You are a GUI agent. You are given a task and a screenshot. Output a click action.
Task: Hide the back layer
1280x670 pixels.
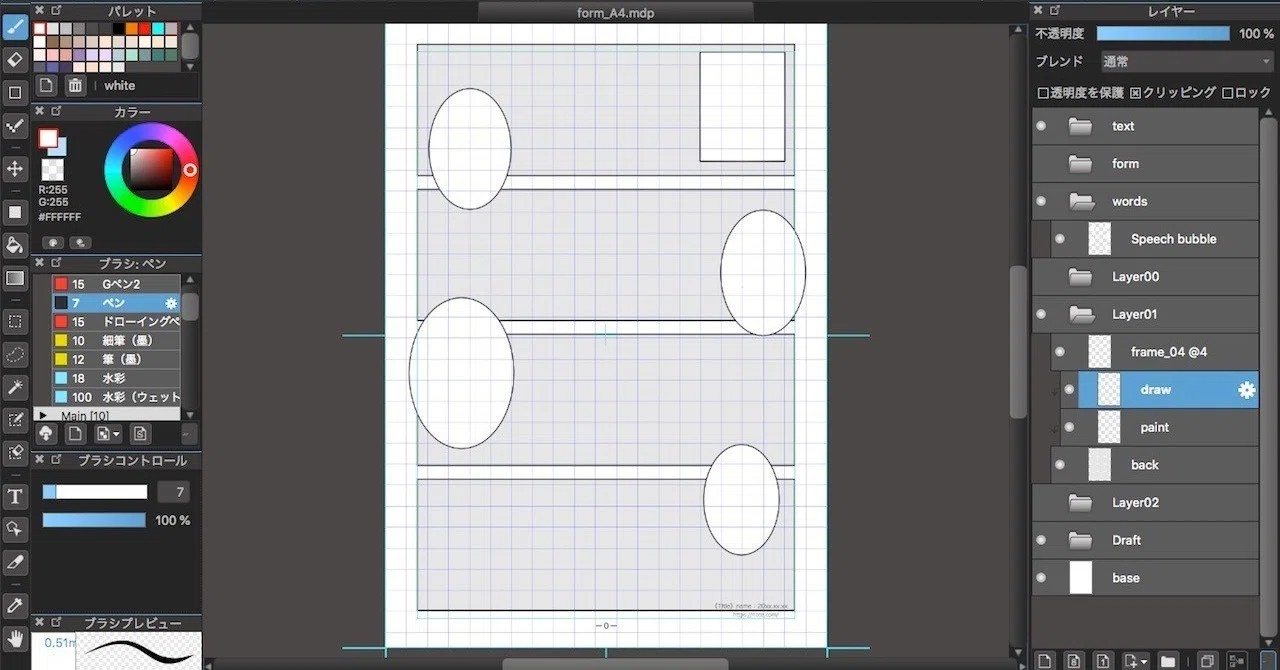pyautogui.click(x=1060, y=465)
